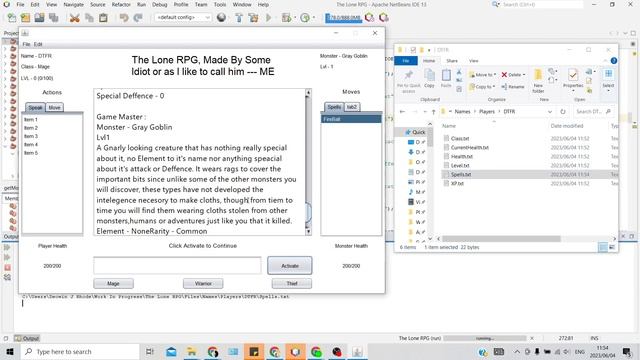The height and width of the screenshot is (360, 640).
Task: Click Clean and Build Project icon
Action: coord(253,18)
